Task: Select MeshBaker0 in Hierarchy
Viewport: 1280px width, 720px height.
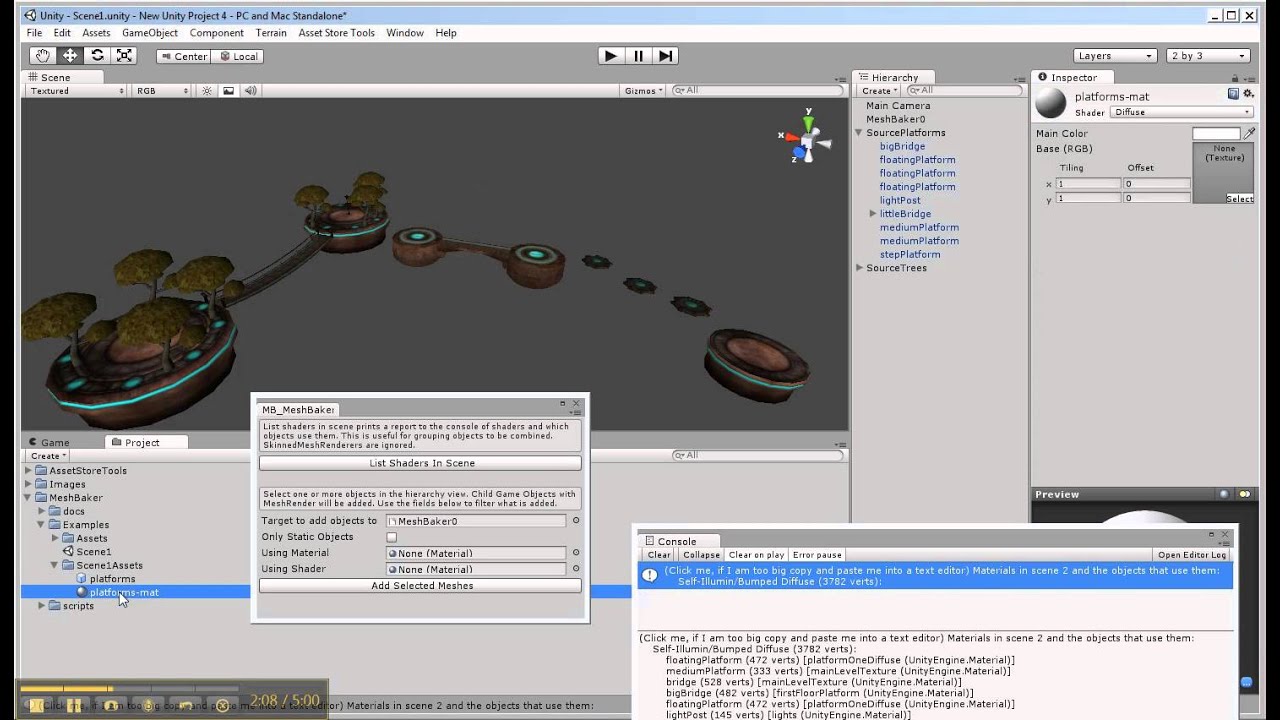Action: click(895, 119)
